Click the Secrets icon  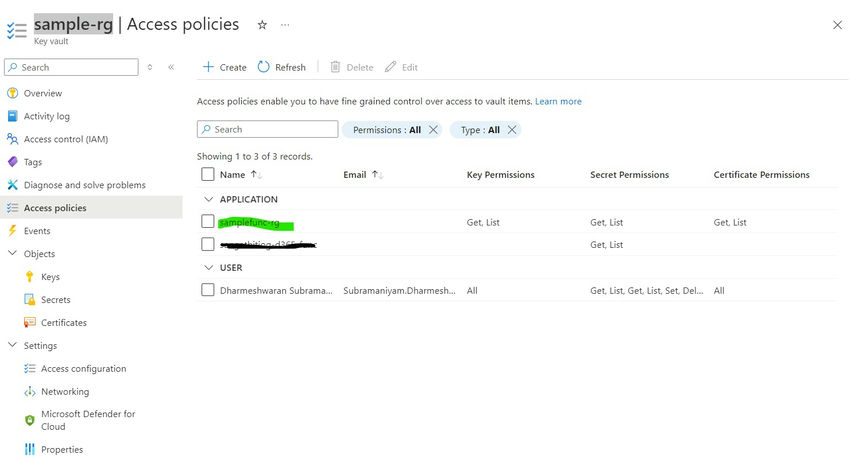[x=30, y=300]
